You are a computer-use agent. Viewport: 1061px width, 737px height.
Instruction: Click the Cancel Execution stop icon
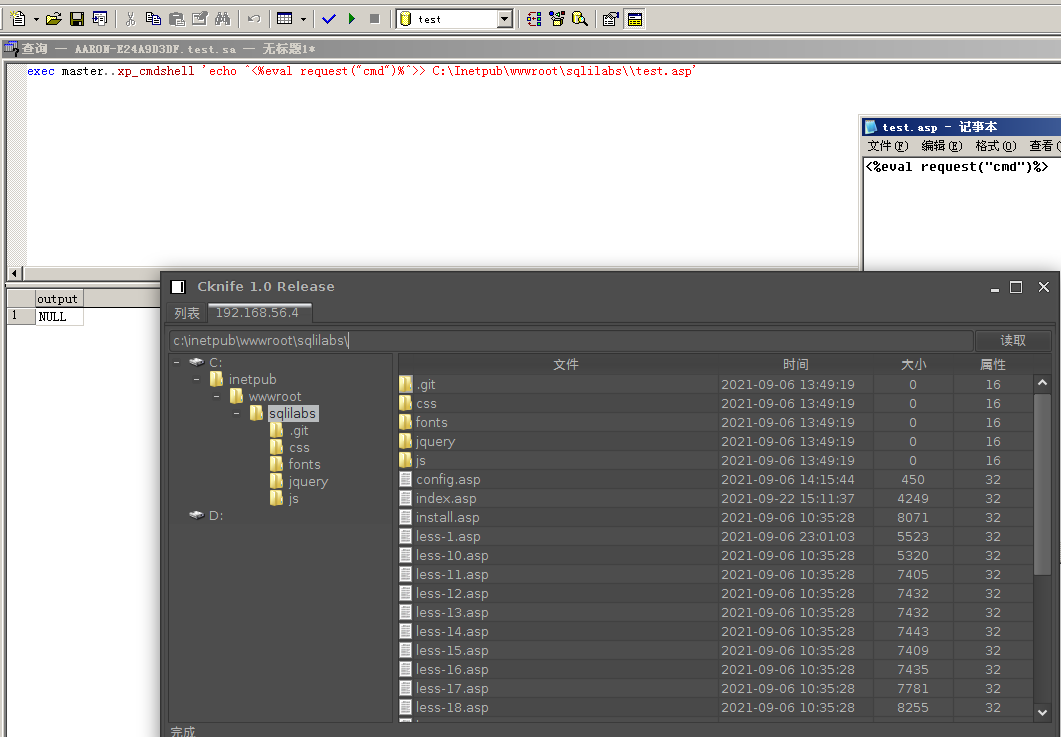coord(375,19)
